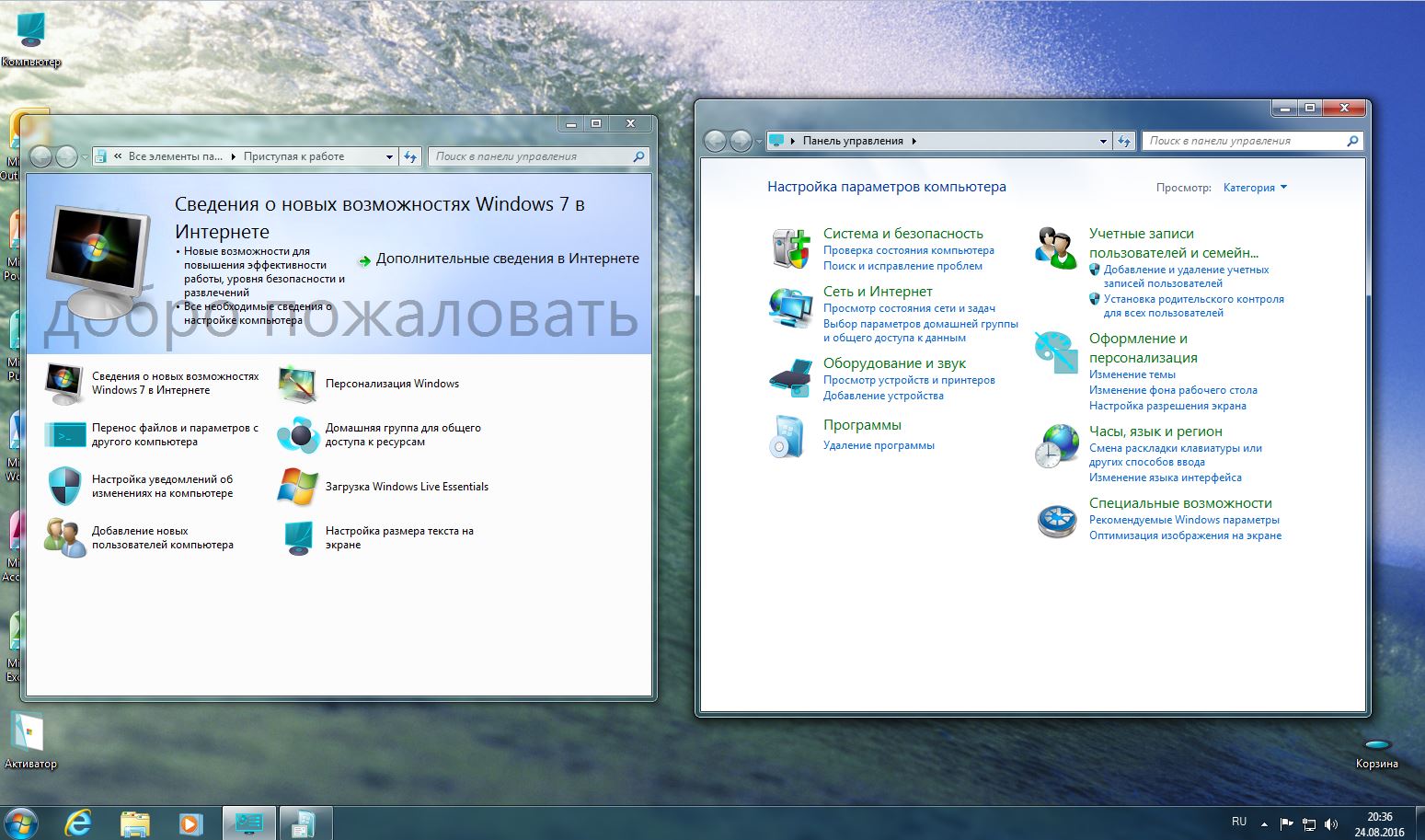Open Настройка разрешения экрана link
1425x840 pixels.
pyautogui.click(x=1167, y=406)
